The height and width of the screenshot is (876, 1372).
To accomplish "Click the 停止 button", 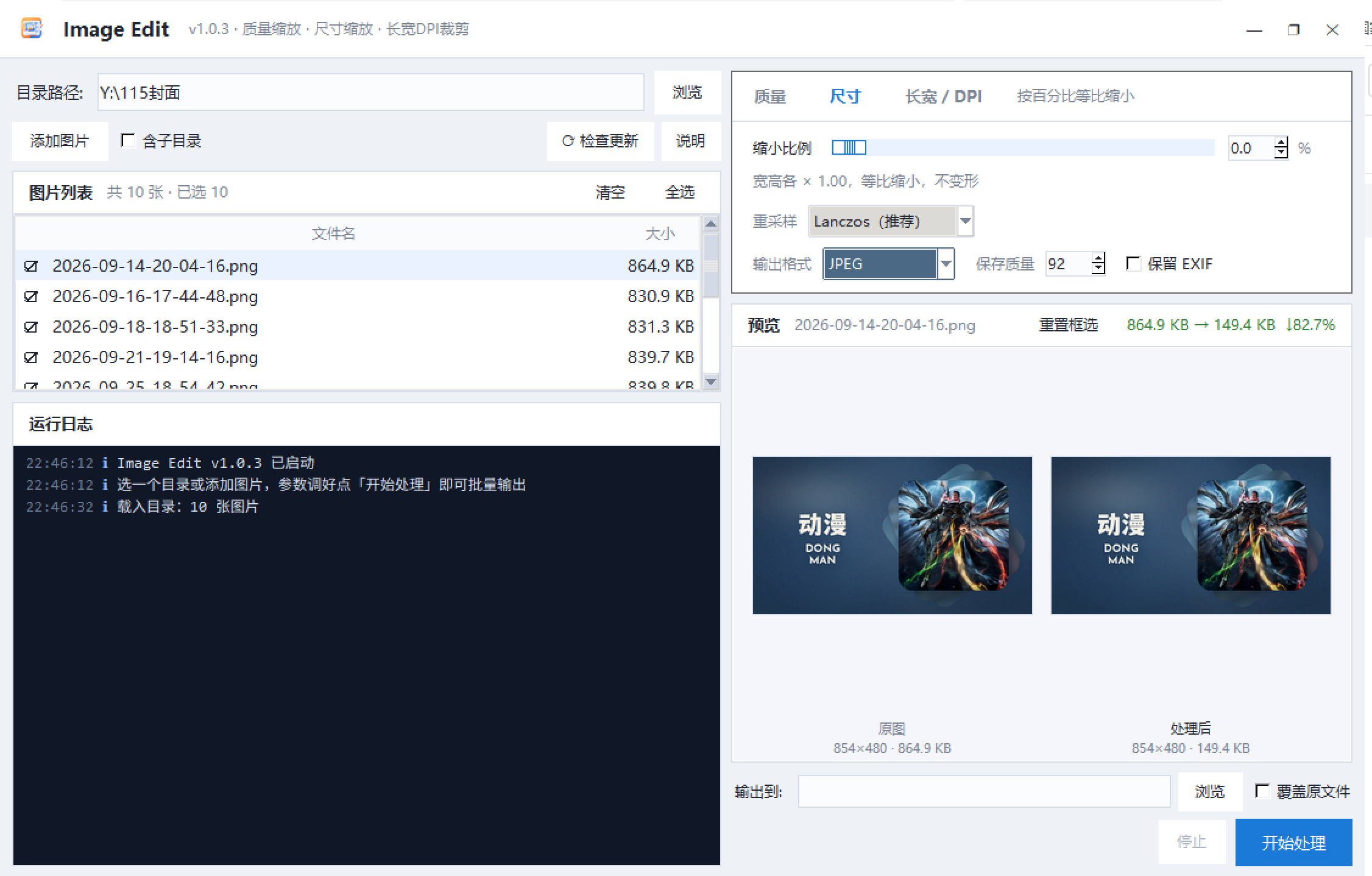I will [x=1192, y=842].
